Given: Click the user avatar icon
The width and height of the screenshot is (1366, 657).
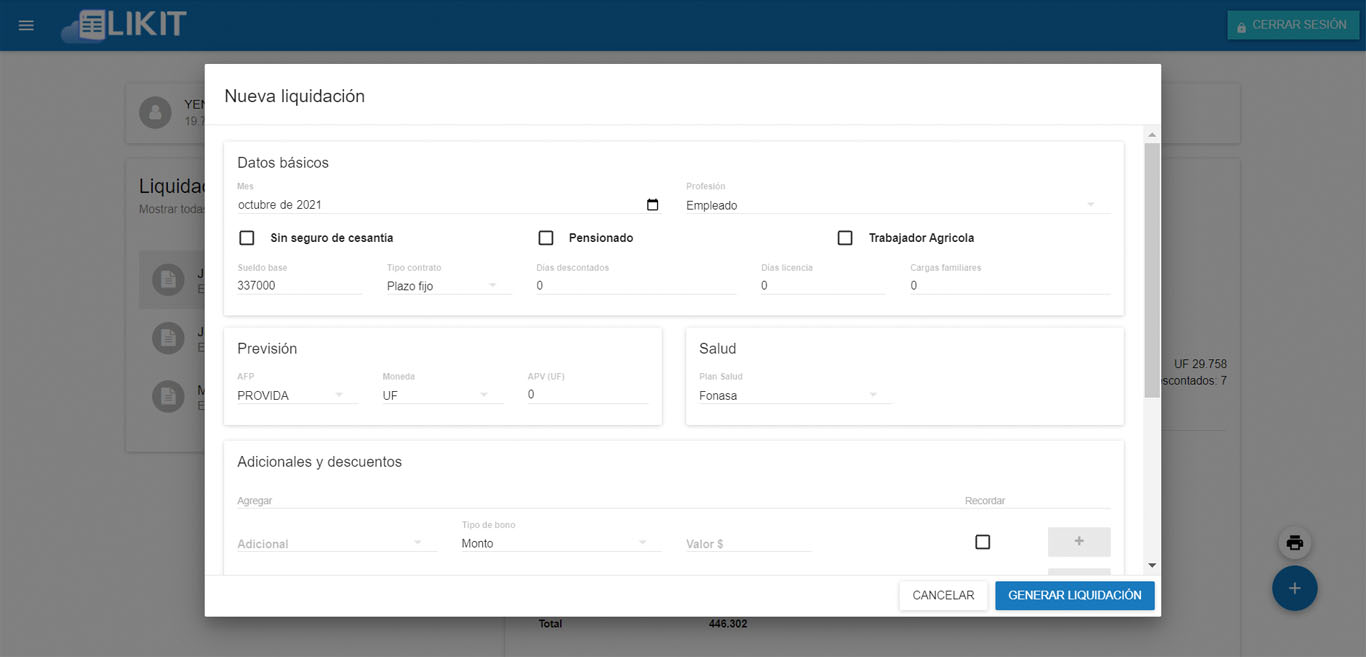Looking at the screenshot, I should [x=155, y=113].
